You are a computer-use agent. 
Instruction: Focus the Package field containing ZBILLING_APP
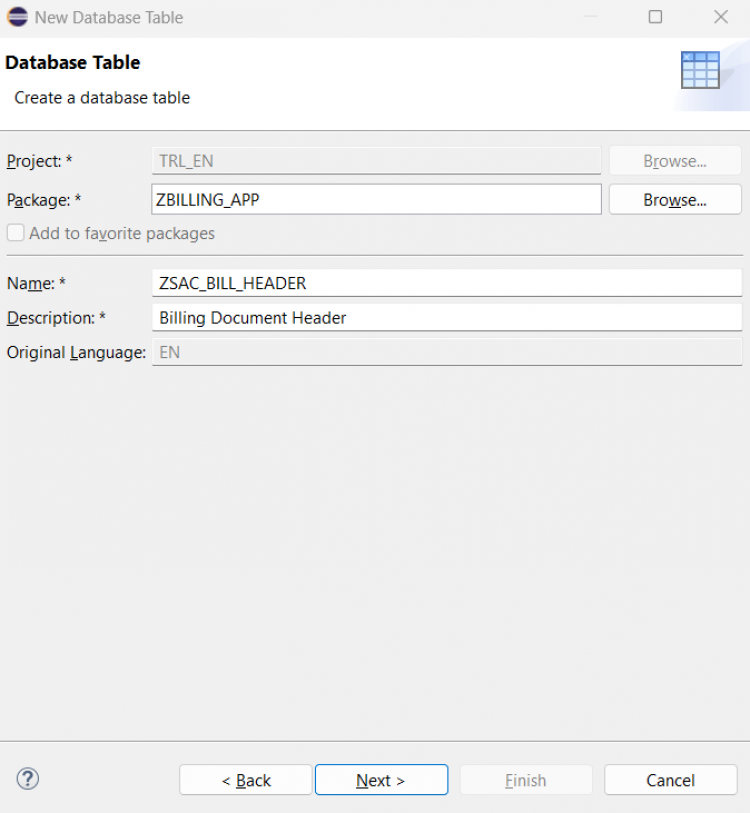pos(376,200)
